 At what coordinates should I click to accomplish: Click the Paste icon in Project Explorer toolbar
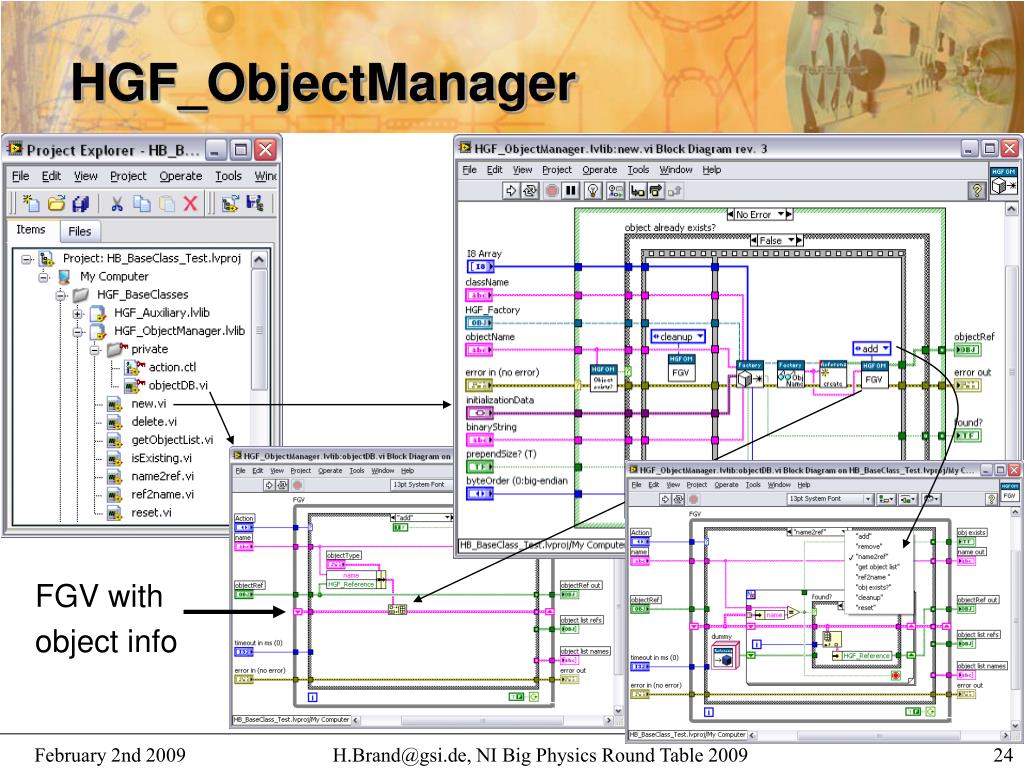click(x=167, y=204)
